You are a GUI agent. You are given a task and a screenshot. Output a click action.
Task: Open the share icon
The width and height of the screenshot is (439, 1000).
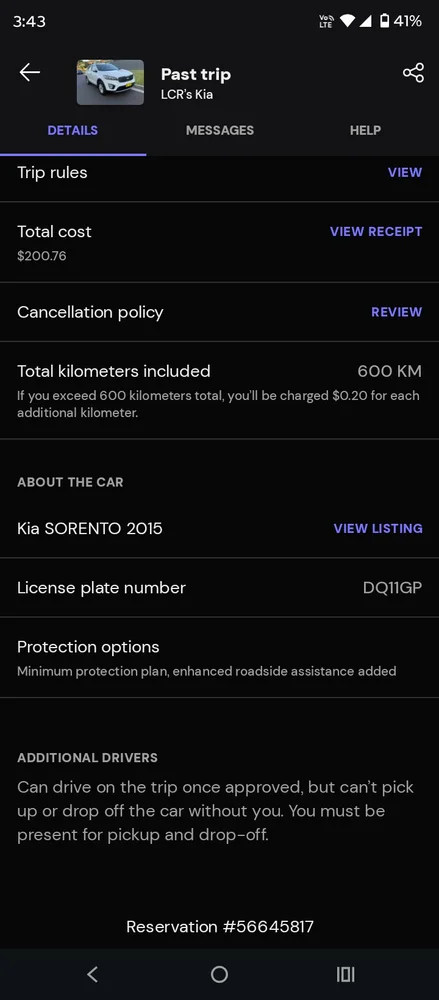click(413, 73)
